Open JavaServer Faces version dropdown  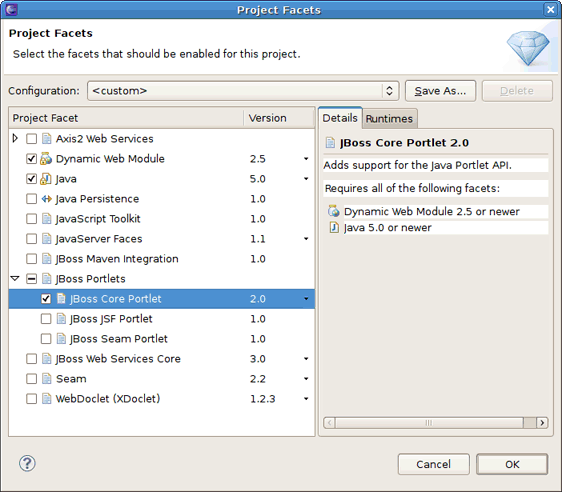[306, 239]
